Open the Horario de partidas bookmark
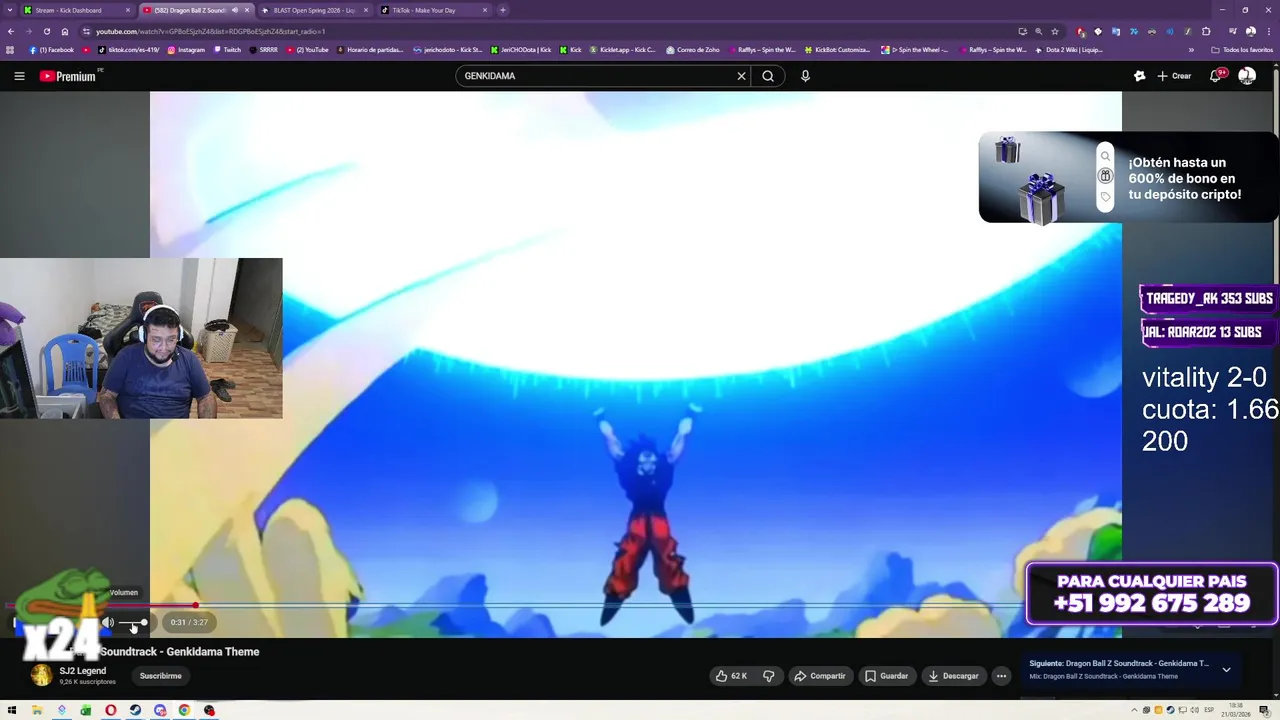This screenshot has width=1280, height=720. coord(370,49)
